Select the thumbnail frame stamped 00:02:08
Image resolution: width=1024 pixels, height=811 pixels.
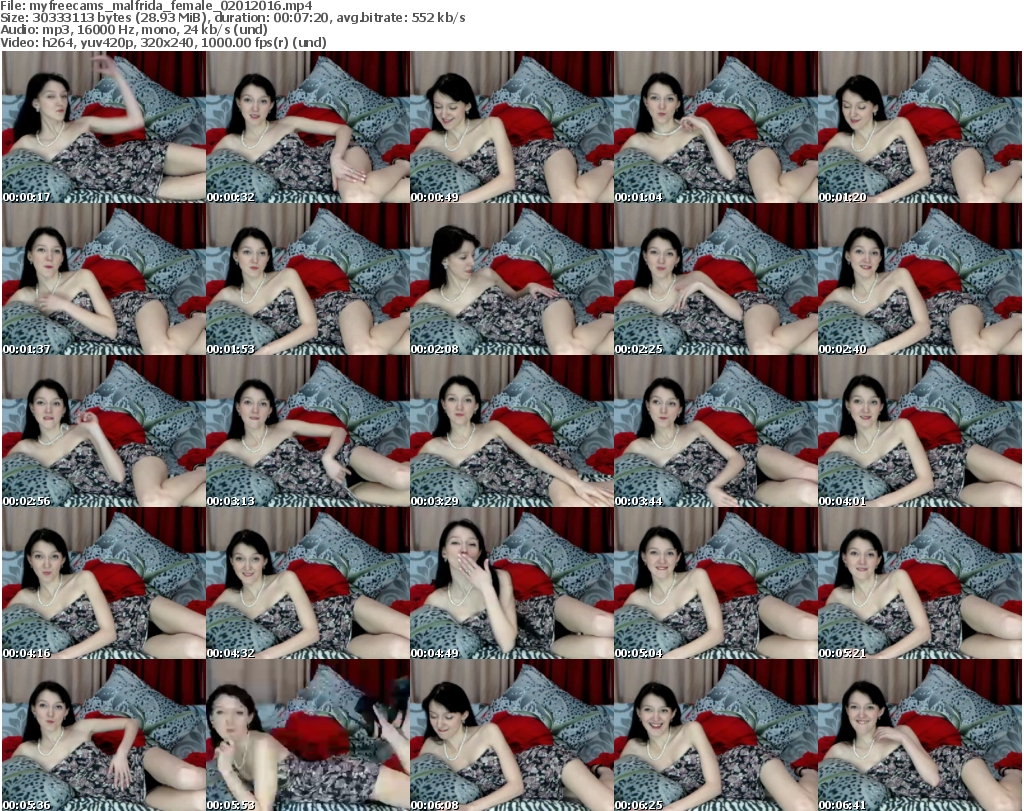(511, 279)
